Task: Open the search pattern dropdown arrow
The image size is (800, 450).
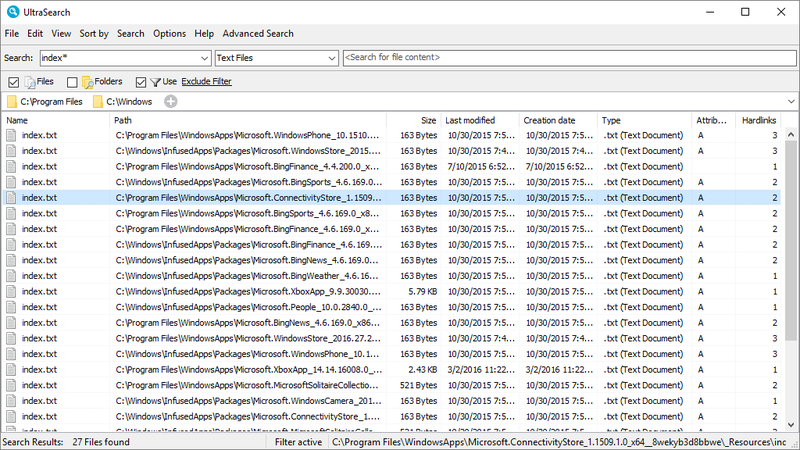Action: 205,58
